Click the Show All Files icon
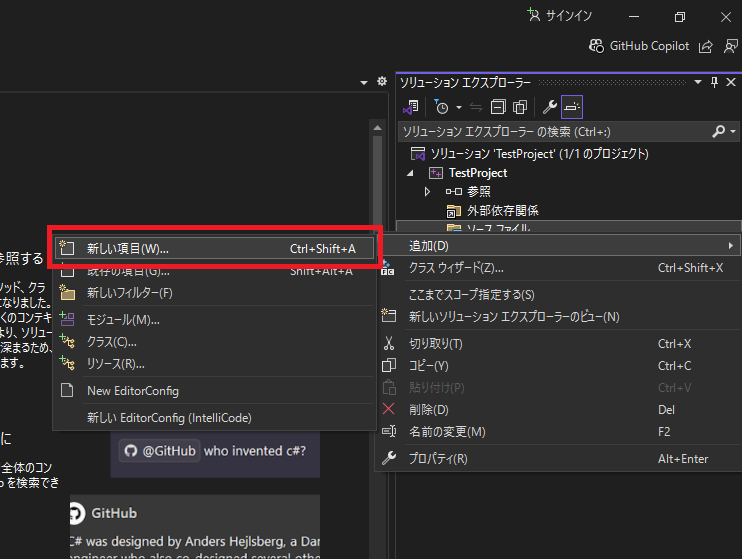This screenshot has width=742, height=559. pyautogui.click(x=520, y=107)
